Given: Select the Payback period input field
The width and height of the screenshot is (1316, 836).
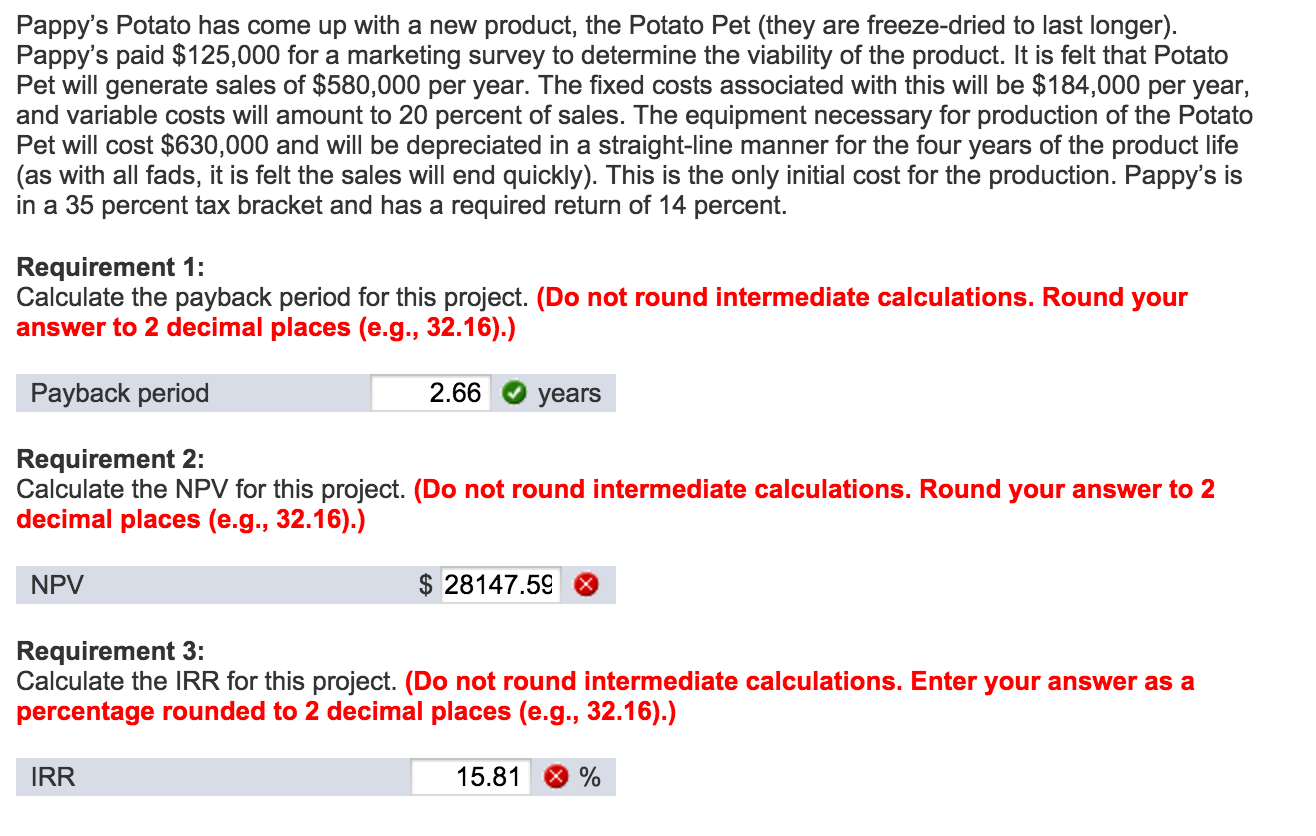Looking at the screenshot, I should click(x=430, y=393).
